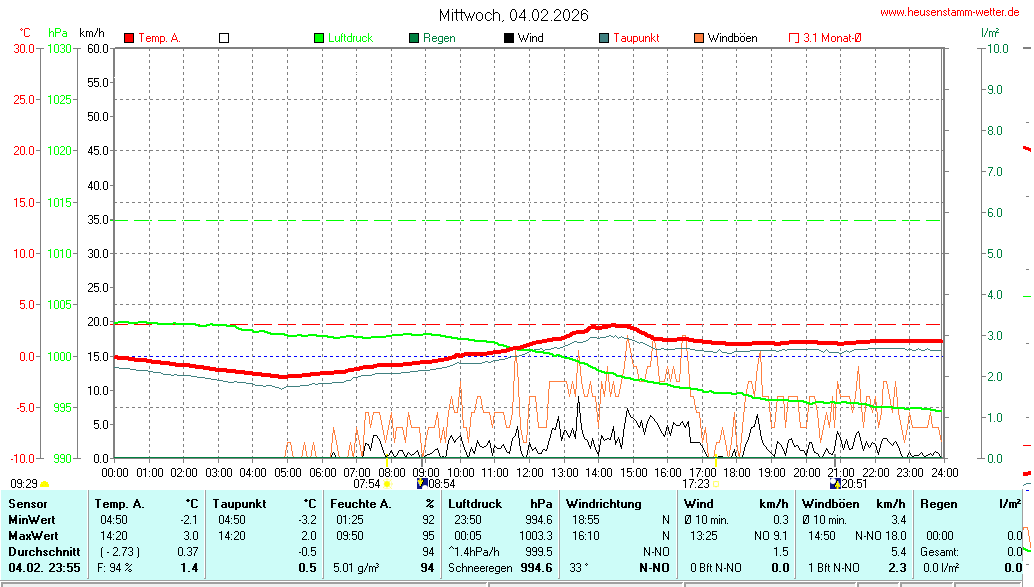
Task: Click the sun icon next to 09:29
Action: click(x=44, y=484)
